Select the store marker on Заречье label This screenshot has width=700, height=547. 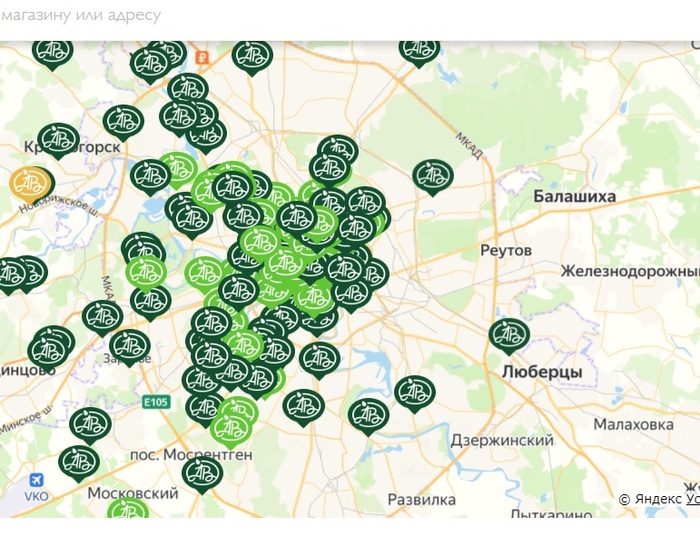(129, 347)
